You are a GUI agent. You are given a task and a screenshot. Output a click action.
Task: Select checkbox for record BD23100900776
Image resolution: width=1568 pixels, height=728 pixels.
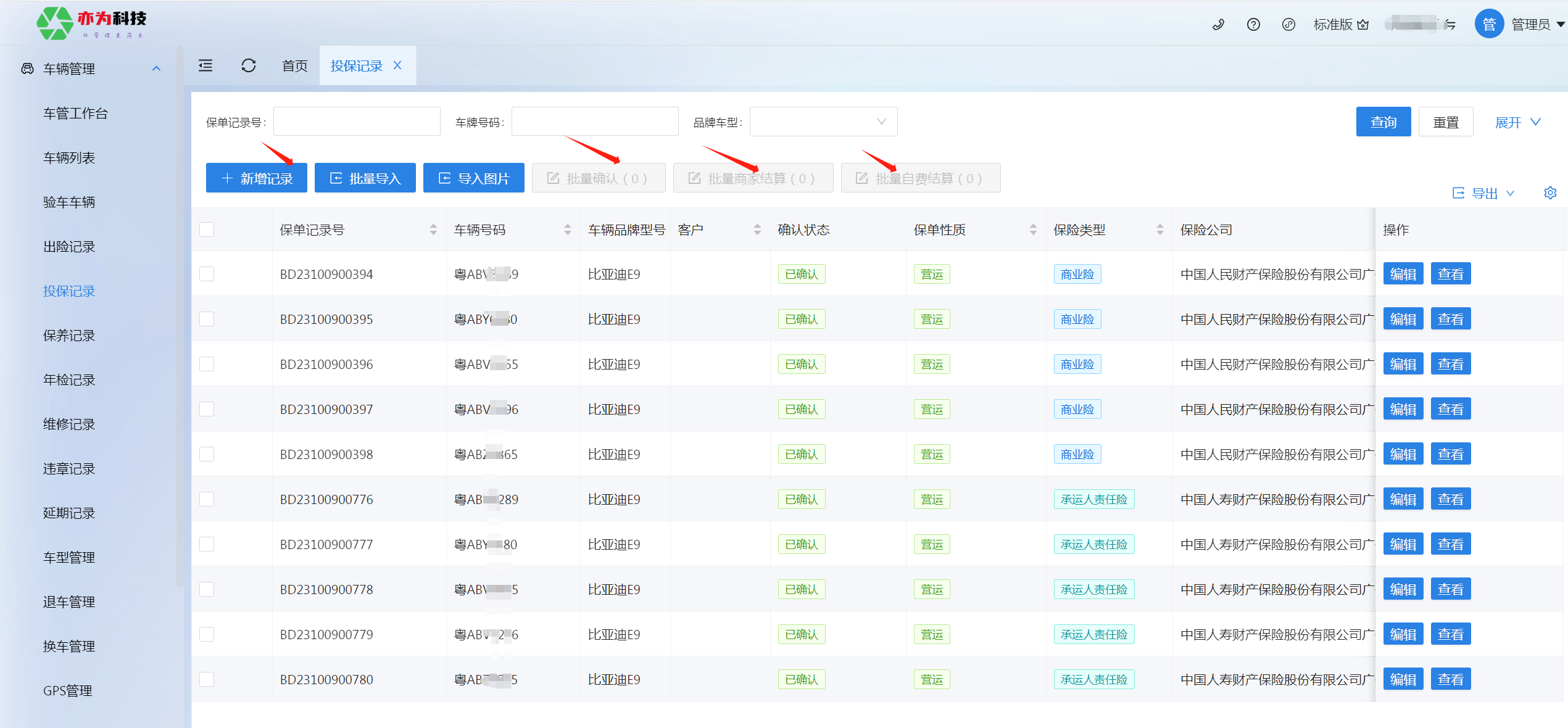point(207,499)
